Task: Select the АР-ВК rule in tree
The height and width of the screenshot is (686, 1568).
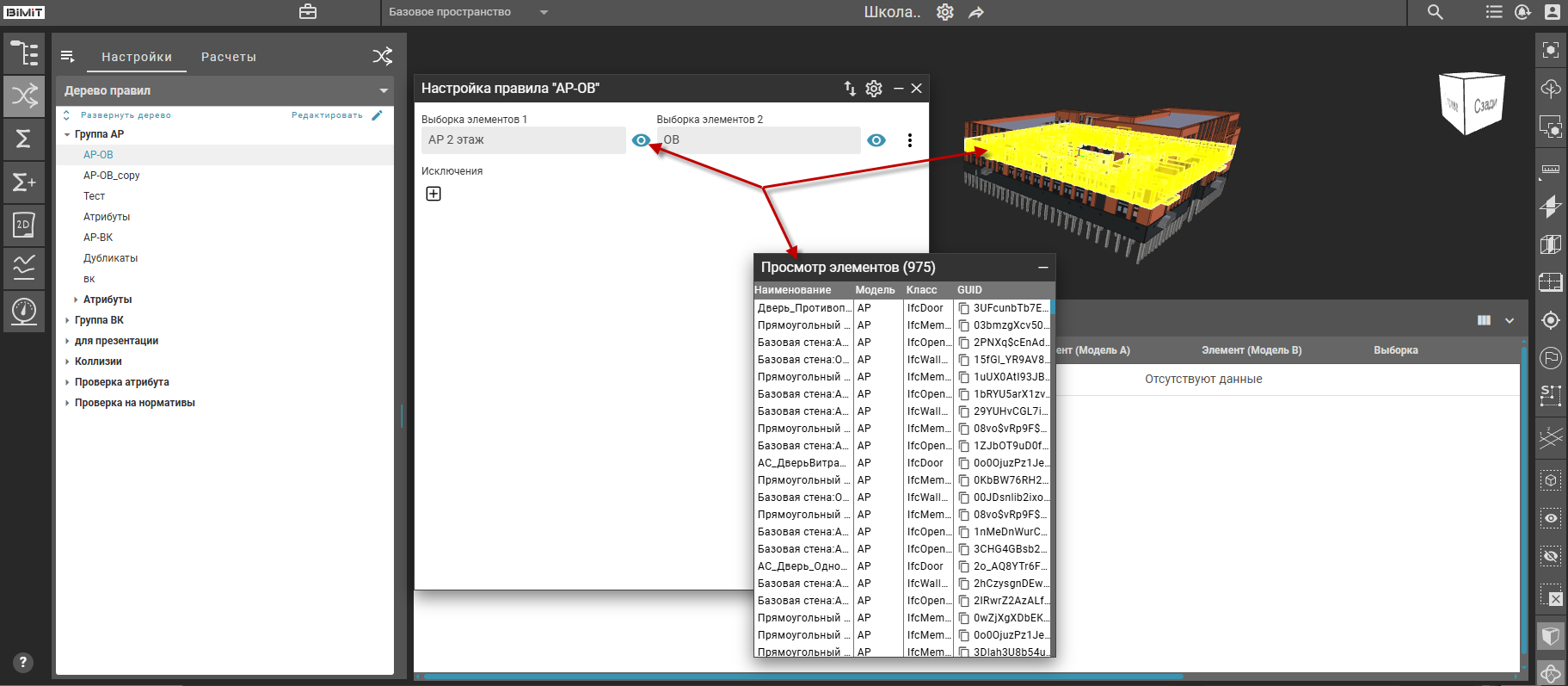Action: point(98,238)
